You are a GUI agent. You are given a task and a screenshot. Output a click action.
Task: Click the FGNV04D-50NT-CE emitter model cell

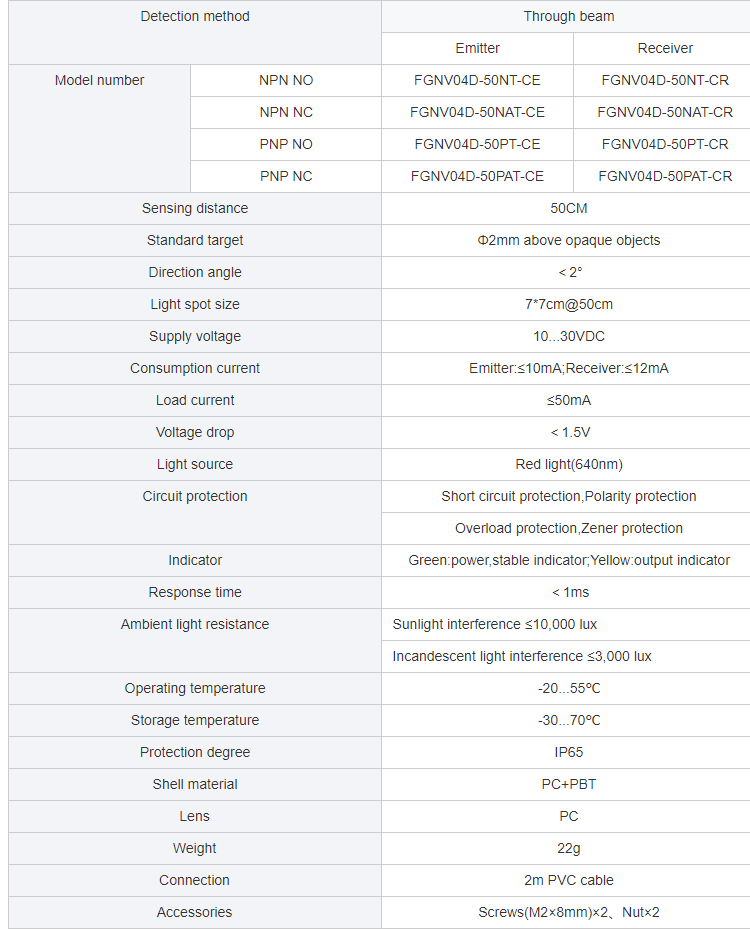click(477, 80)
